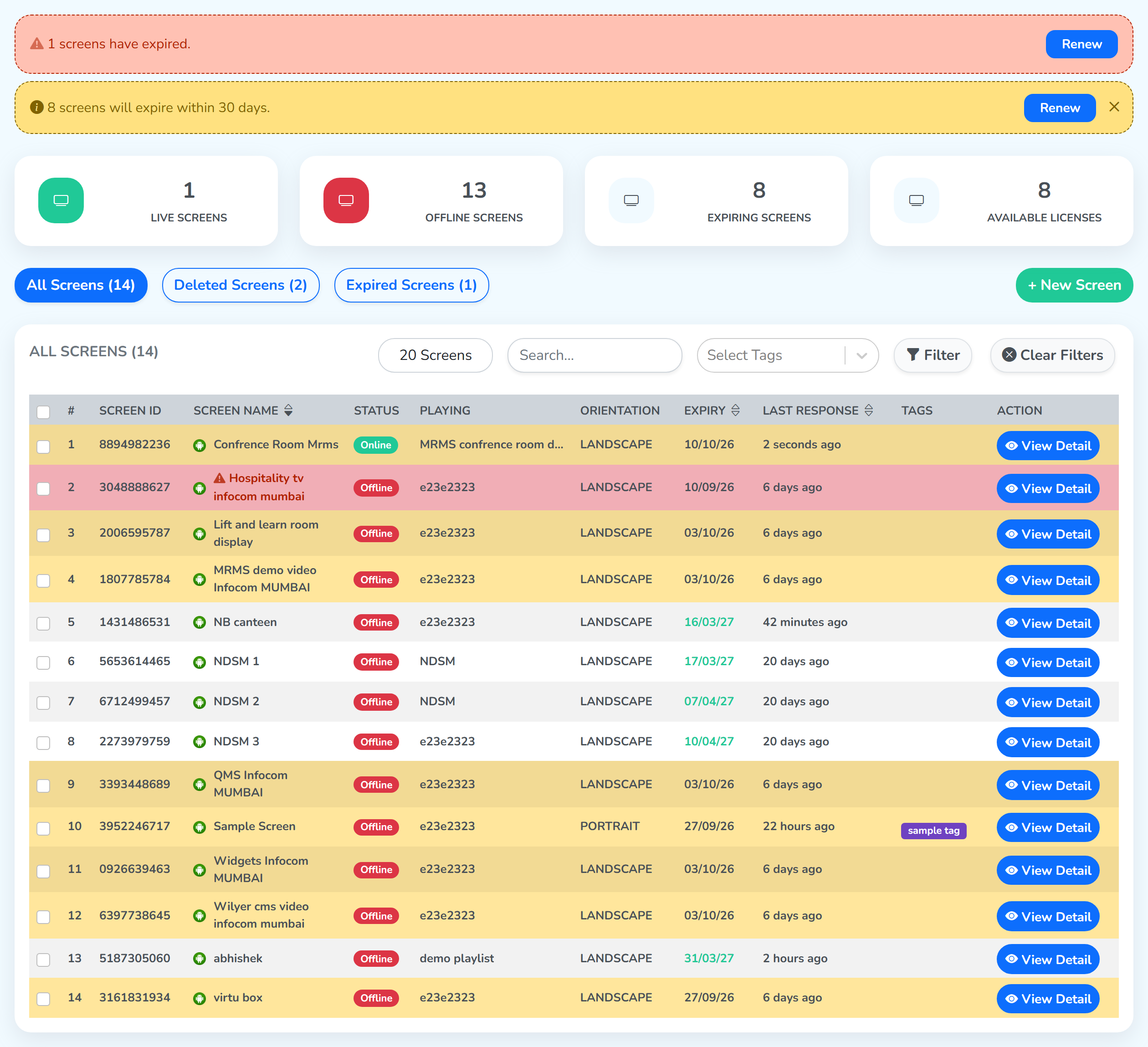Image resolution: width=1148 pixels, height=1047 pixels.
Task: Open the Select Tags dropdown
Action: 788,355
